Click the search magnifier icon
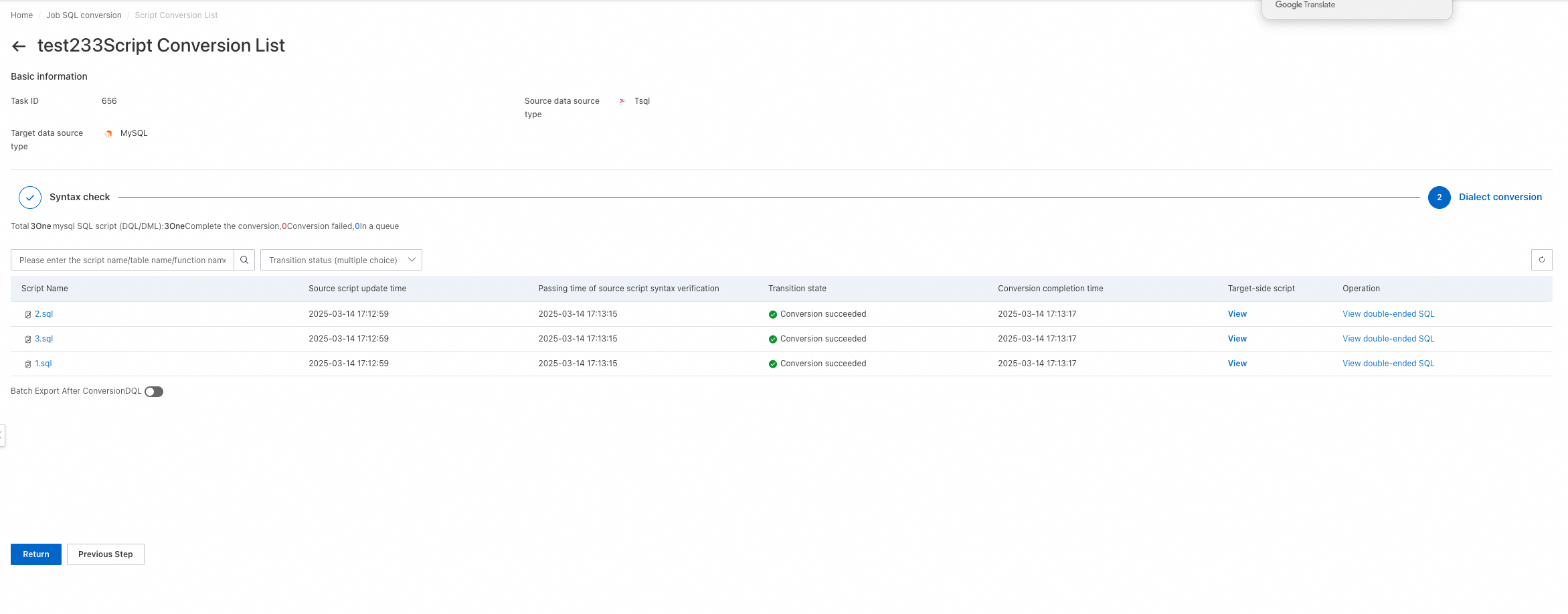 coord(244,260)
